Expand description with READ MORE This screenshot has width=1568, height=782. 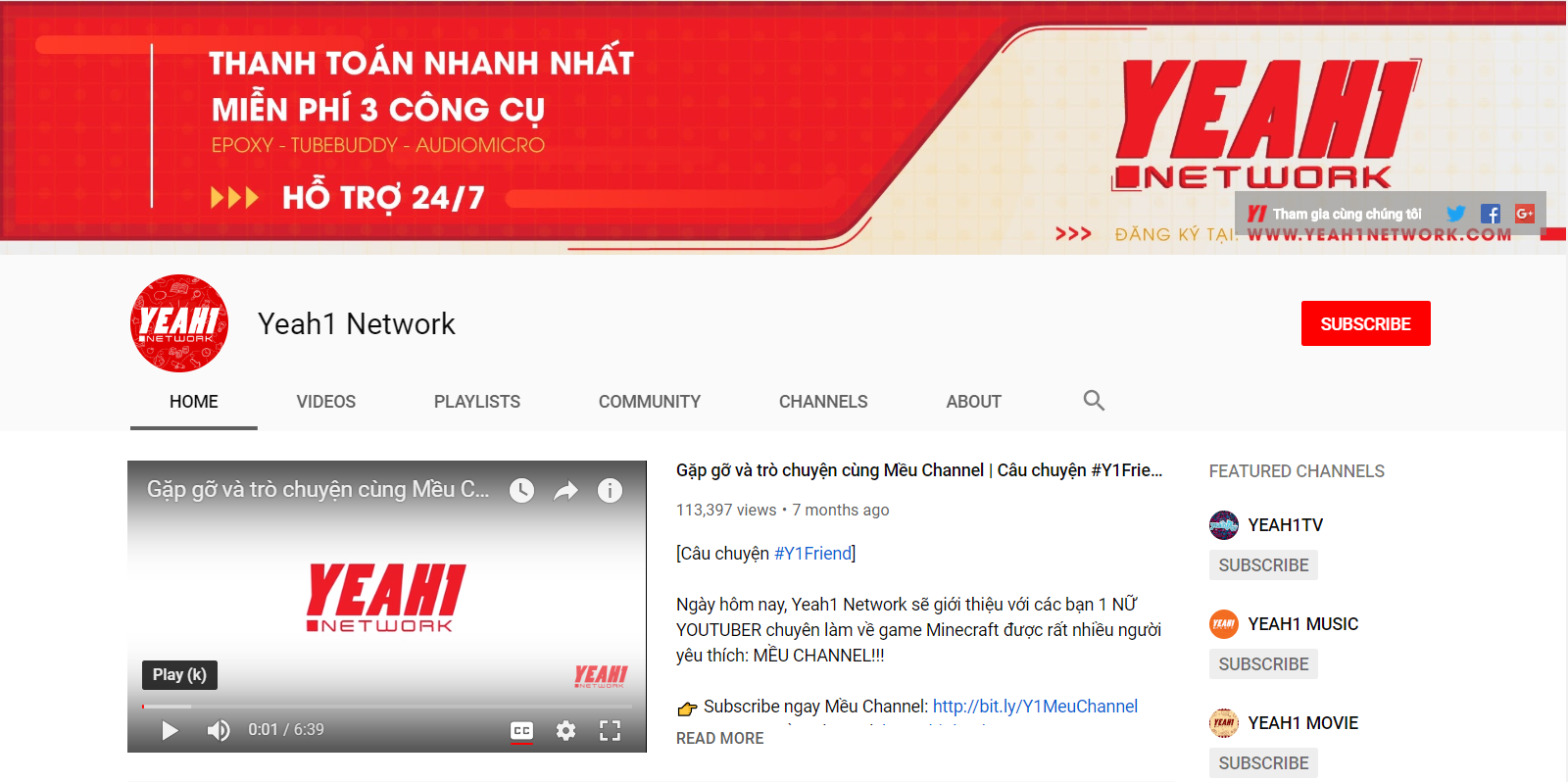click(719, 738)
